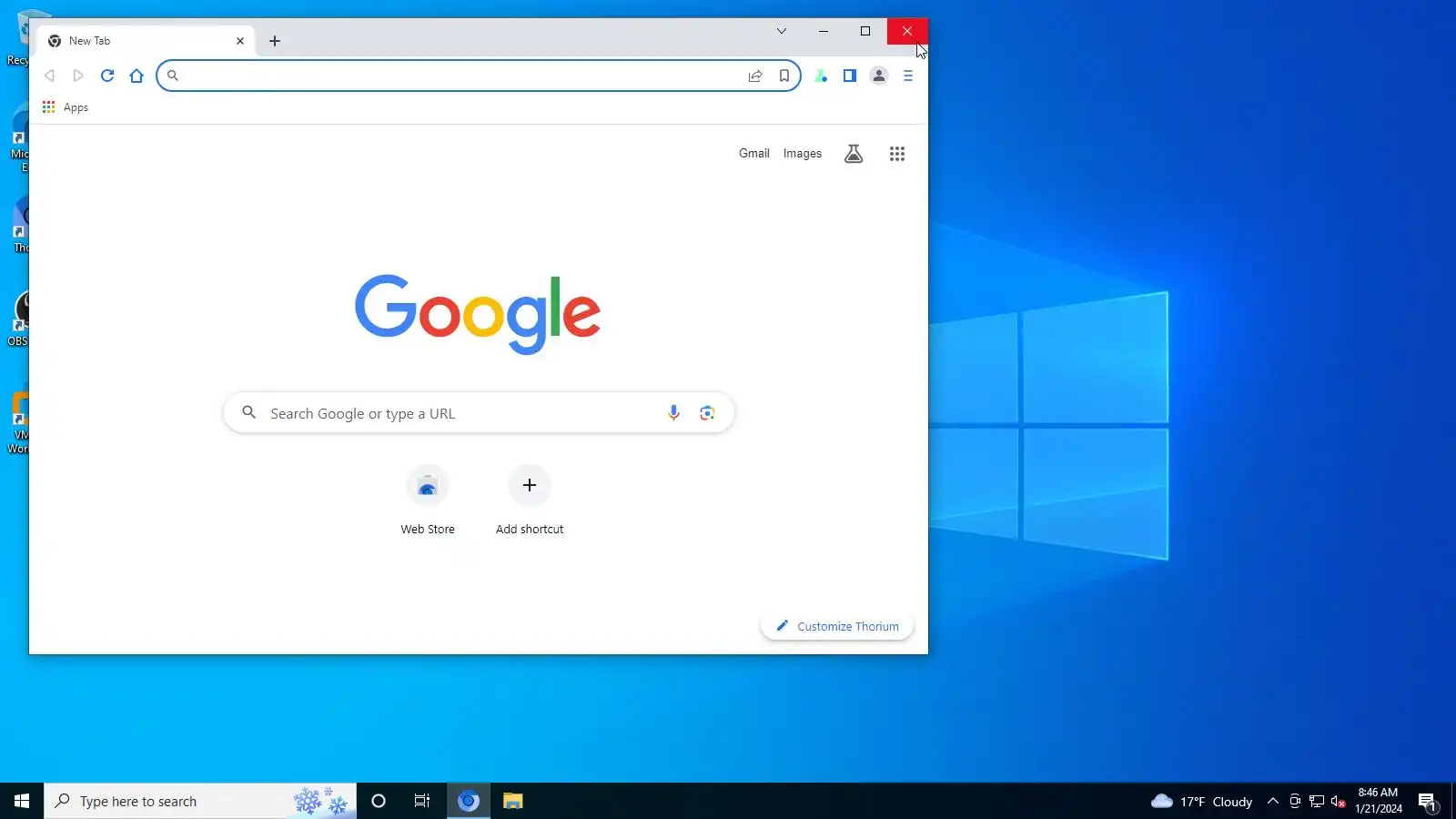
Task: Maximize the Thorium browser window
Action: 865,31
